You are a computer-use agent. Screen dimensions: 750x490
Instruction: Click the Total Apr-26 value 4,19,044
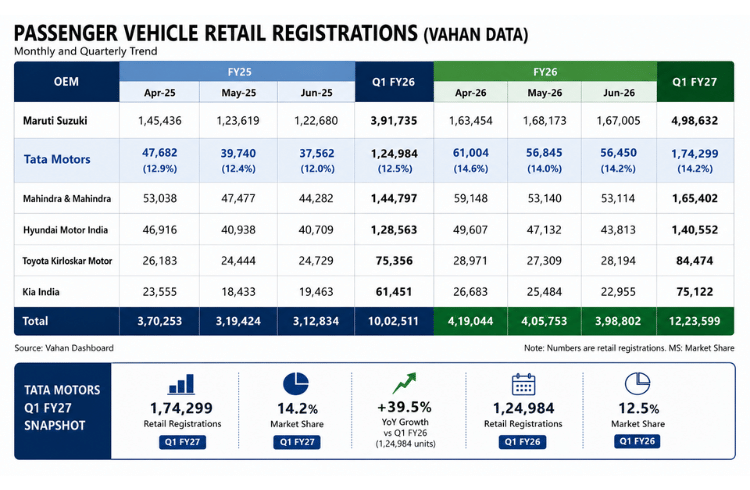471,321
